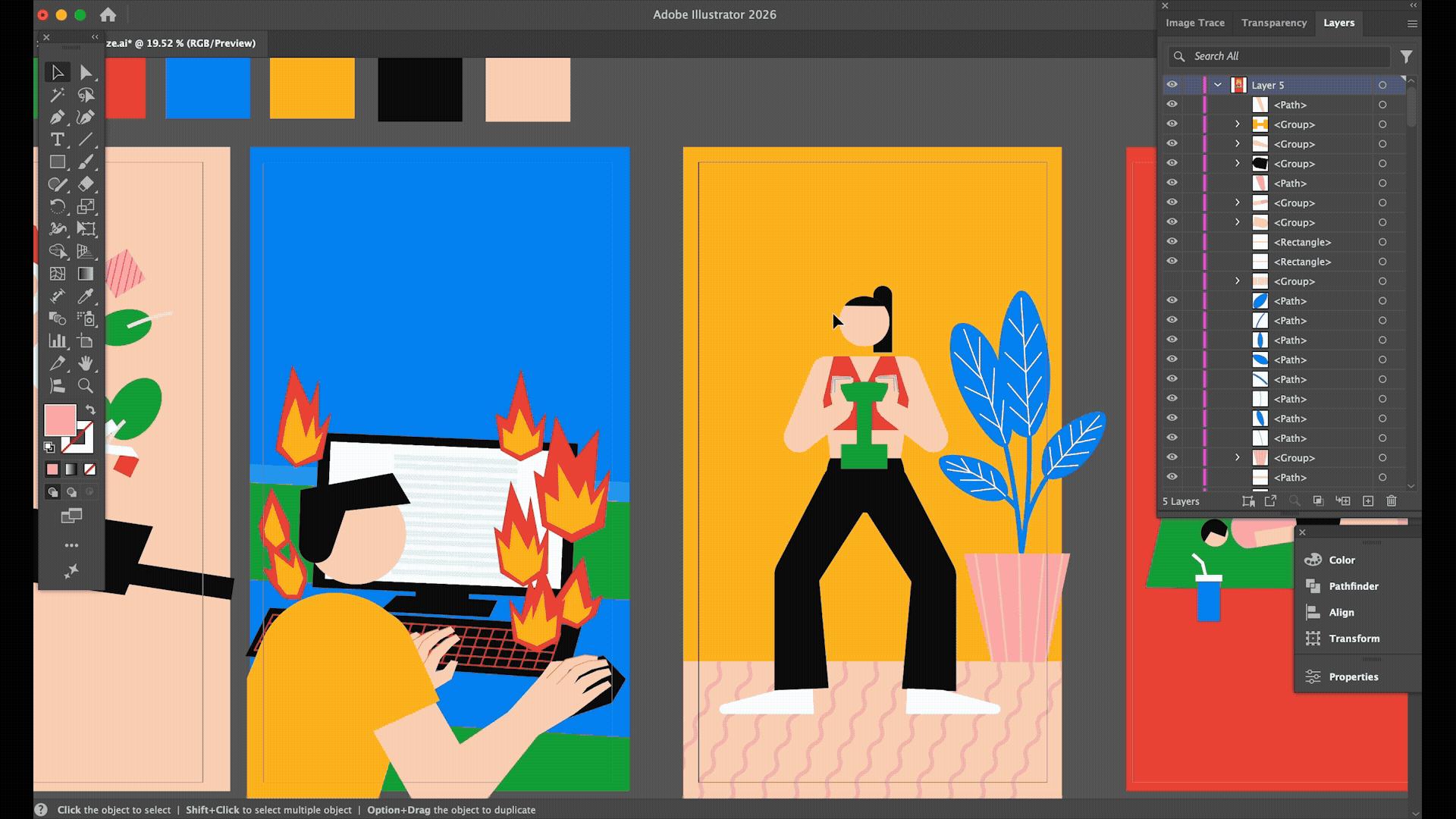The height and width of the screenshot is (819, 1456).
Task: Click the Create New Layer icon
Action: click(1368, 501)
